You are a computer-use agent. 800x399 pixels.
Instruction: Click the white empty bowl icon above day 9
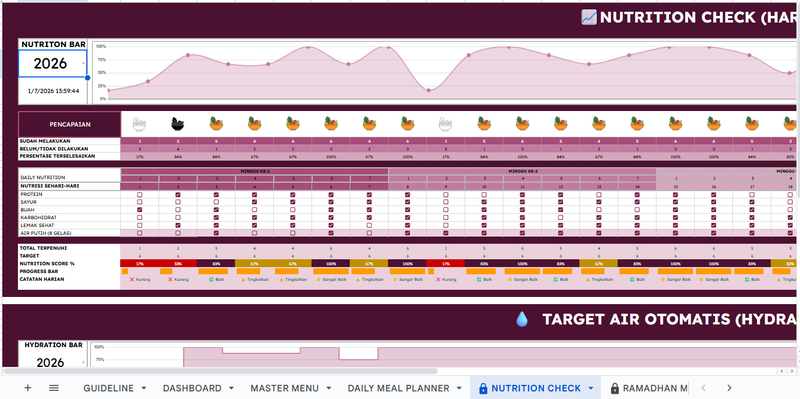click(445, 123)
